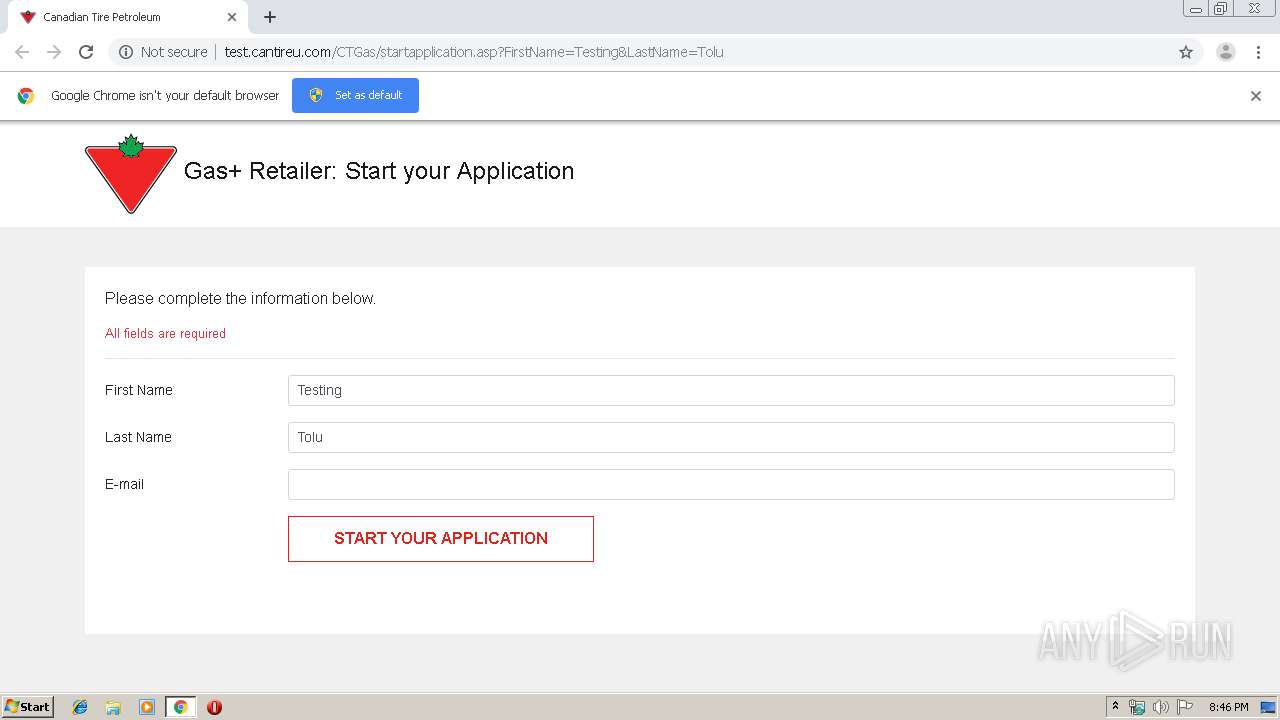Image resolution: width=1280 pixels, height=720 pixels.
Task: Close the Canadian Tire Petroleum tab
Action: (232, 17)
